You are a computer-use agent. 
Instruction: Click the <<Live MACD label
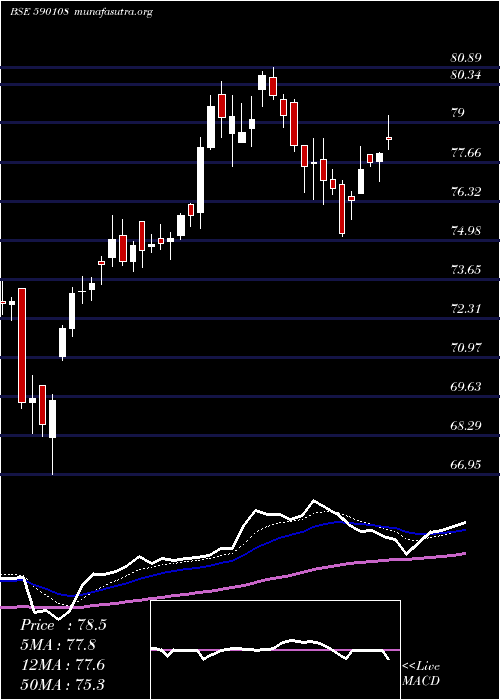click(x=421, y=674)
